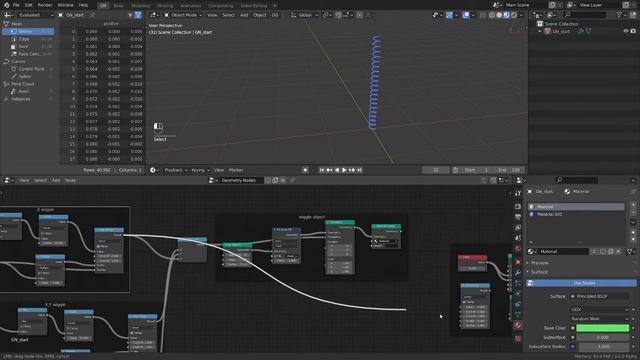This screenshot has height=360, width=640.
Task: Expand the GN_start object in outliner
Action: 540,31
